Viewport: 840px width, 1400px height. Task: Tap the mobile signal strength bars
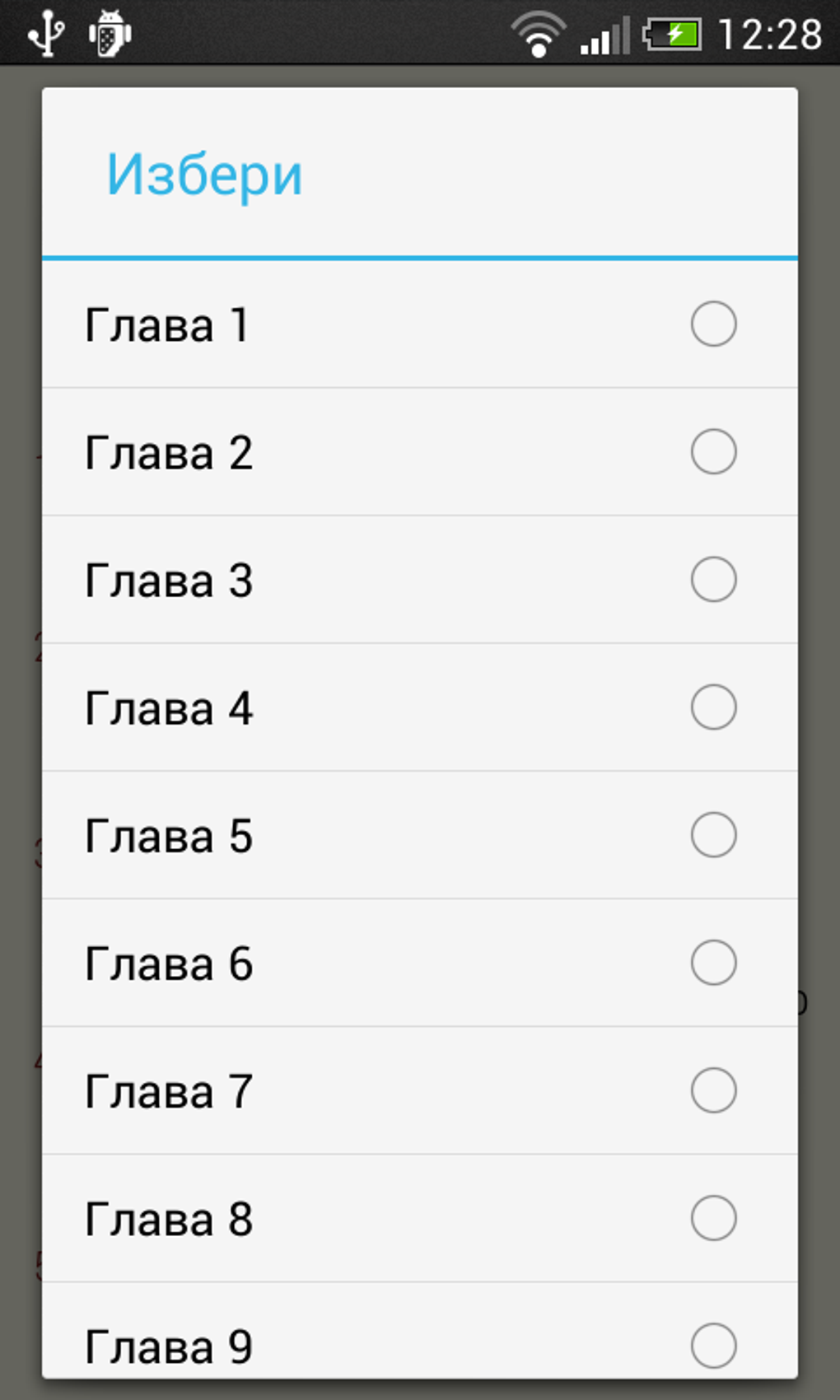pos(604,35)
